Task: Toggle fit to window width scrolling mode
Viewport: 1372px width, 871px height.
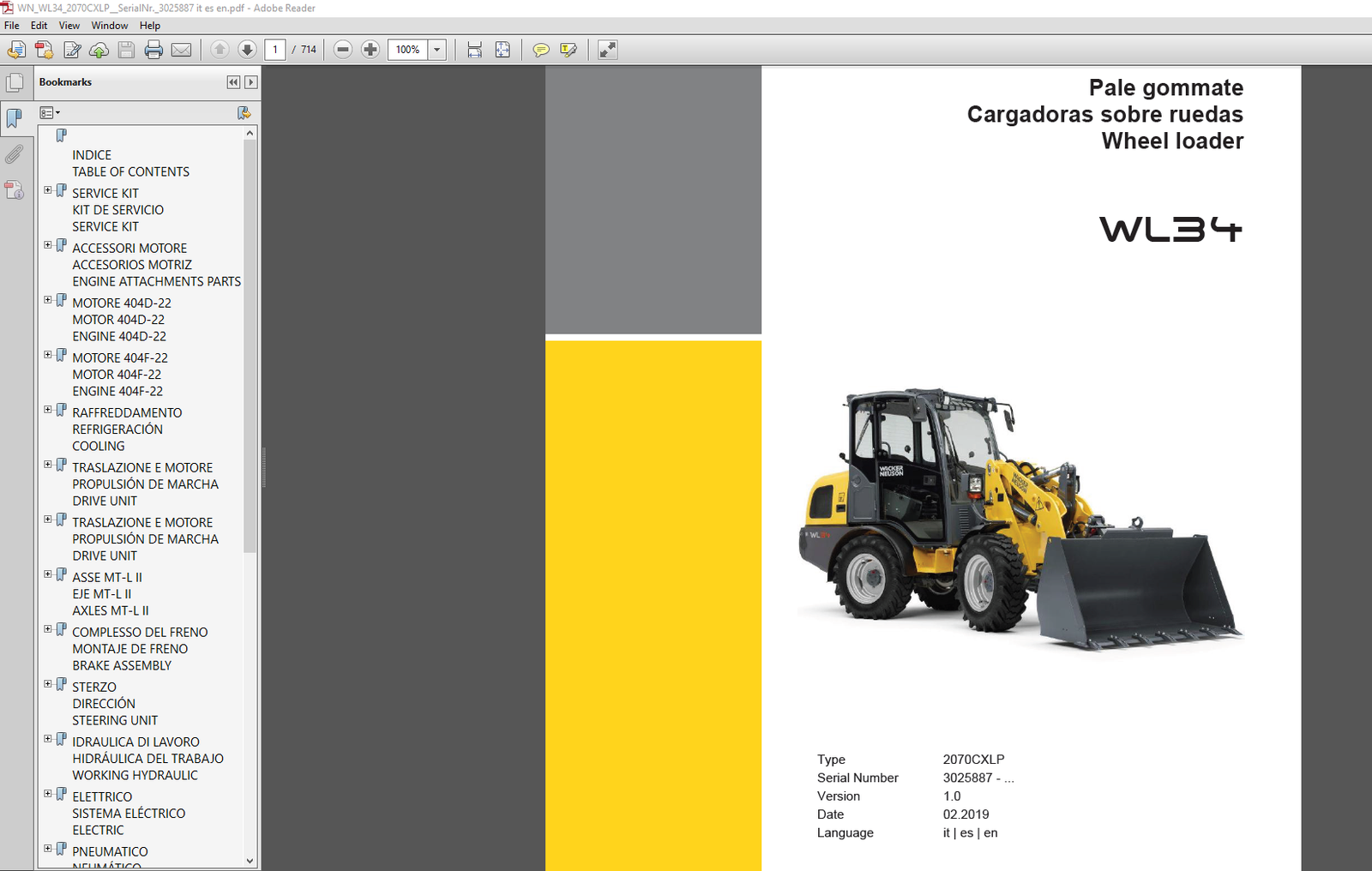Action: 474,50
